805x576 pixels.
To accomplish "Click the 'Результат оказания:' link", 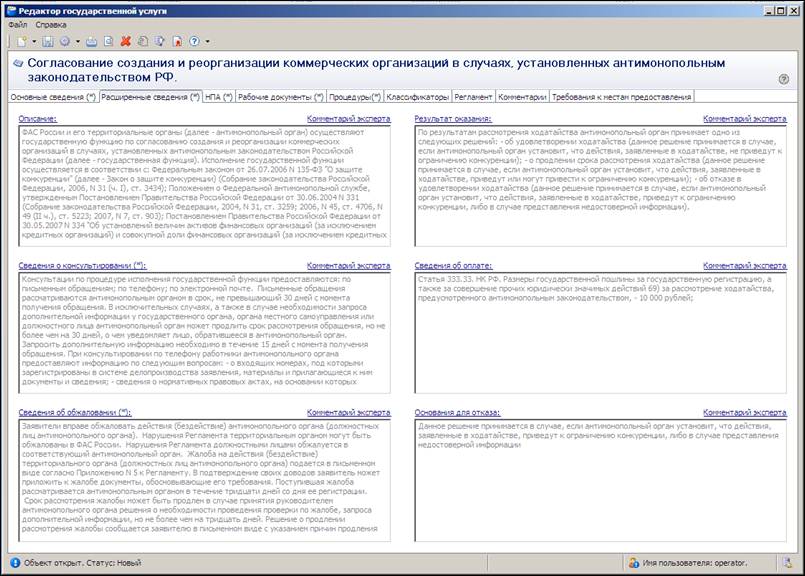I will tap(453, 119).
